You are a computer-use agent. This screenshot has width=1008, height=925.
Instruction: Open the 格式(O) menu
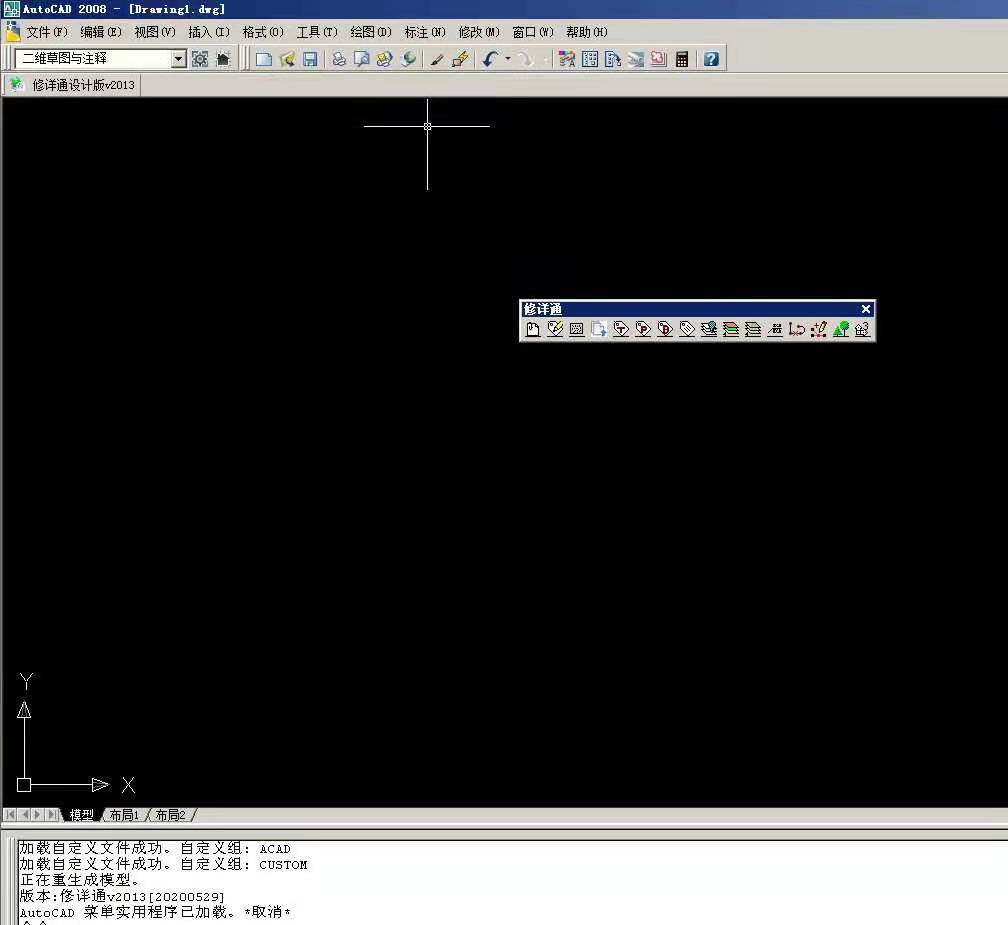tap(262, 32)
